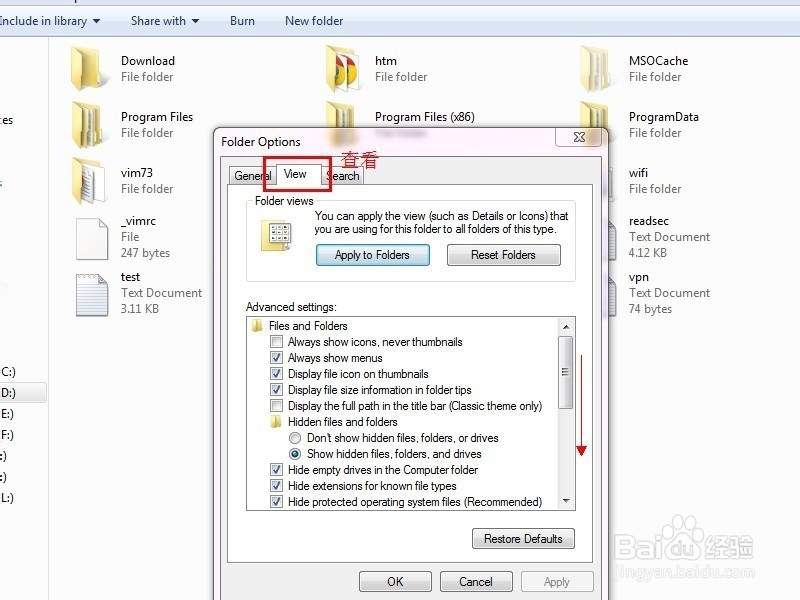Uncheck Hide extensions for known file types

(x=276, y=485)
